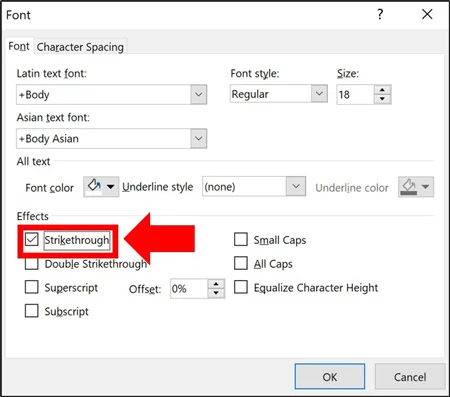Image resolution: width=450 pixels, height=397 pixels.
Task: Enable the Superscript checkbox
Action: point(32,287)
